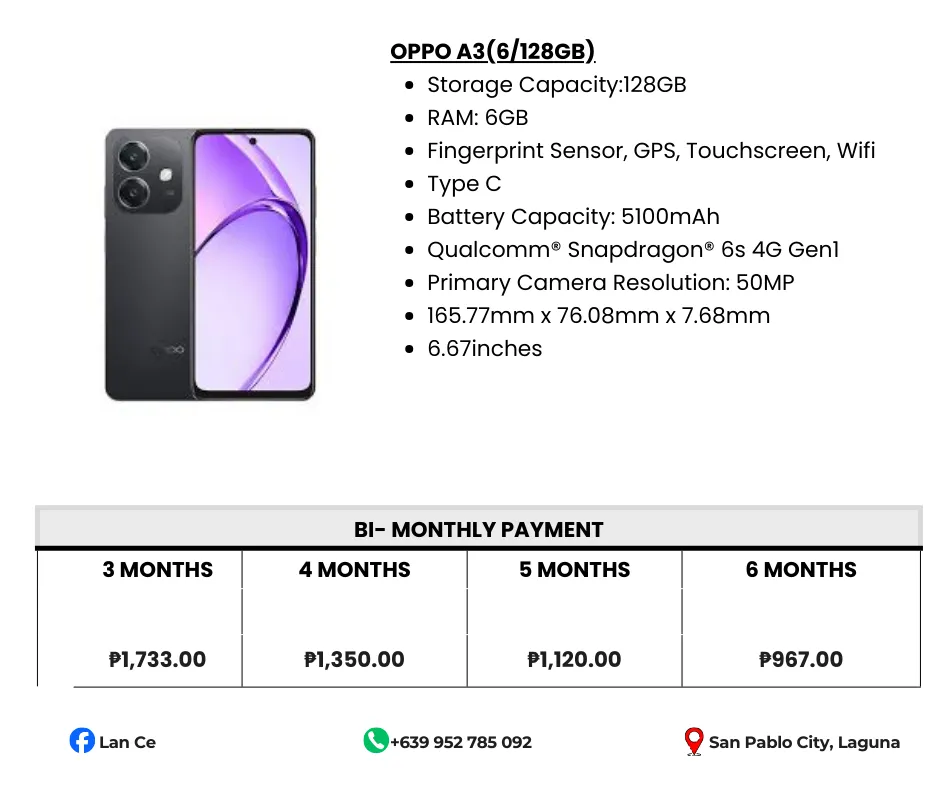Click the Lan Ce Facebook name
Viewport: 940px width, 788px height.
click(x=127, y=742)
